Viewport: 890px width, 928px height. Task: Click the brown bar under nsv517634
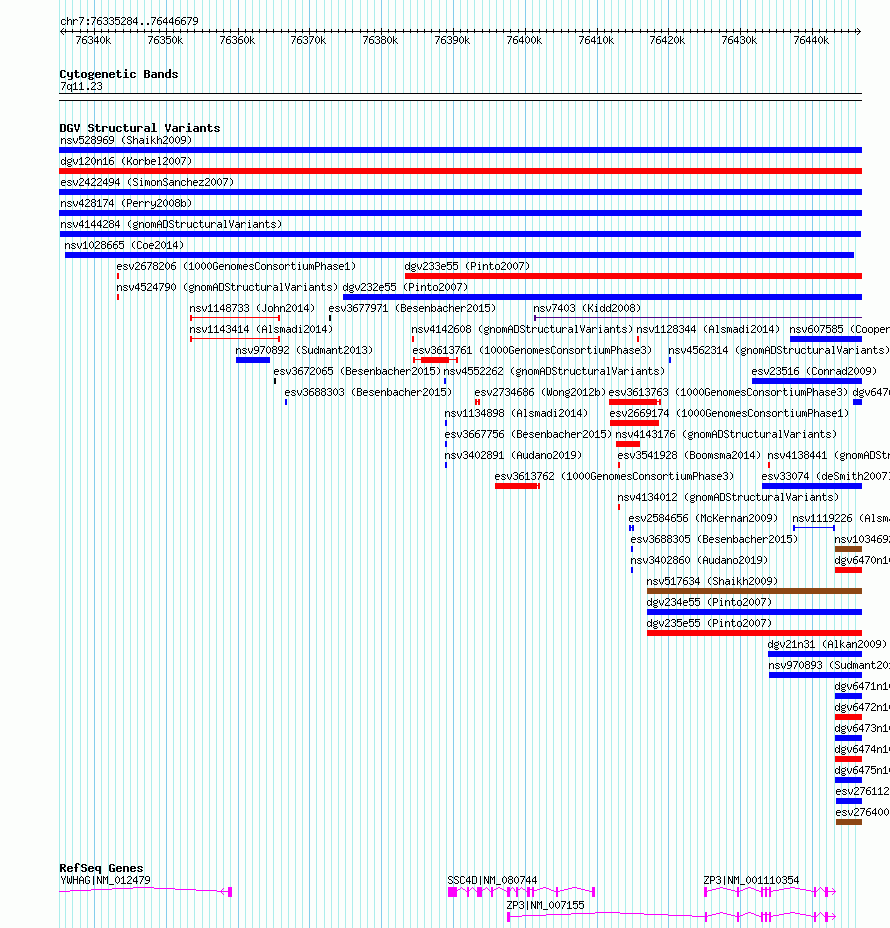click(754, 591)
